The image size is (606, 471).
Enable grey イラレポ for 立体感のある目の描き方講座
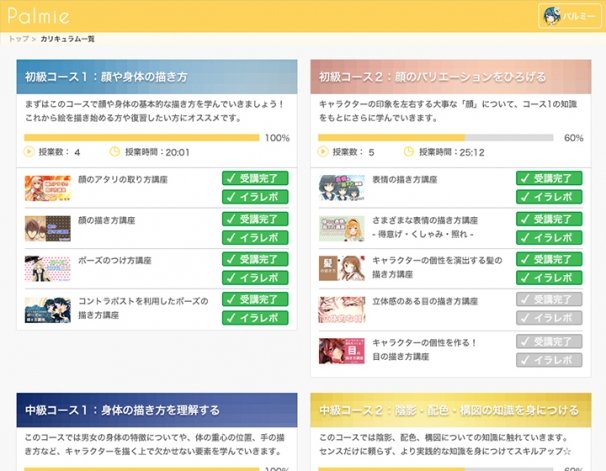click(549, 318)
